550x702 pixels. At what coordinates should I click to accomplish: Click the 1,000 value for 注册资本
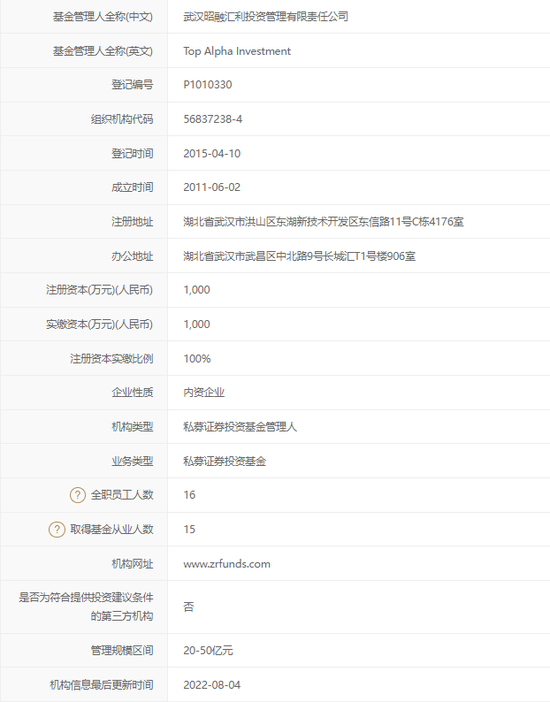point(197,290)
